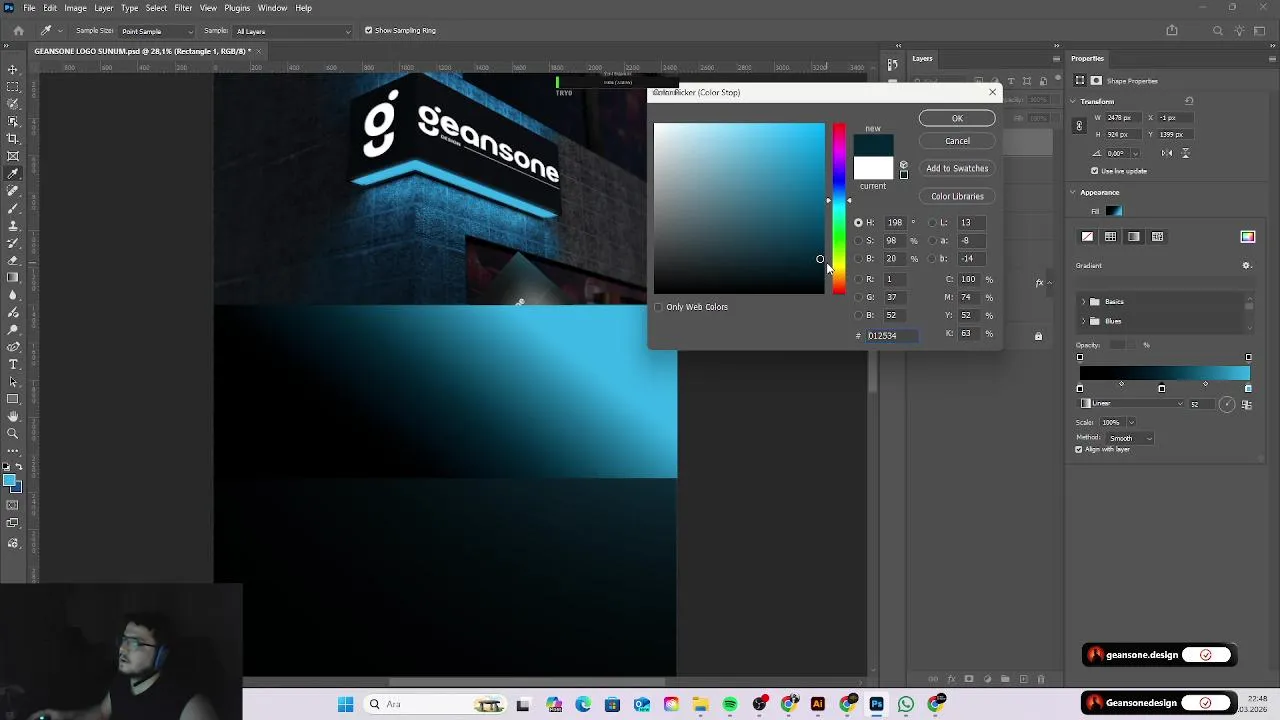Click the Fill gradient swatch

click(1114, 211)
